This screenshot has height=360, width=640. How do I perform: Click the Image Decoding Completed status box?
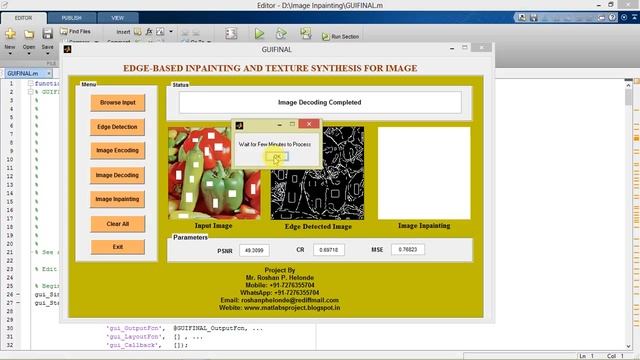320,102
